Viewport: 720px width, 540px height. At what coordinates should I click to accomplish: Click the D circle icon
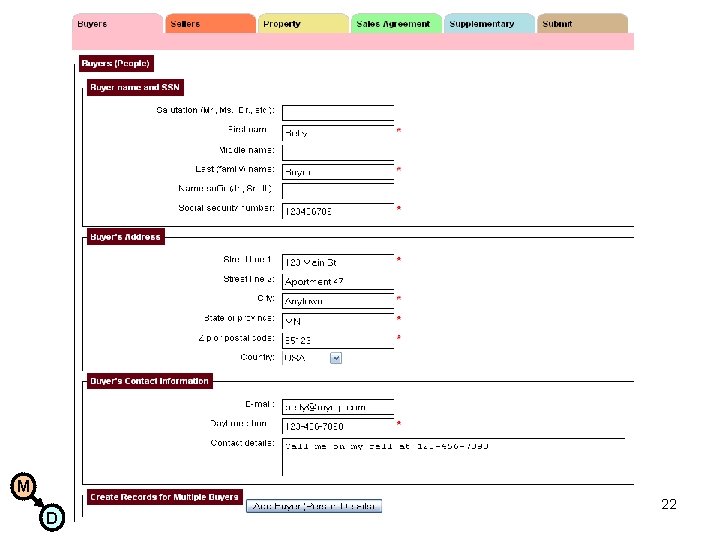52,518
